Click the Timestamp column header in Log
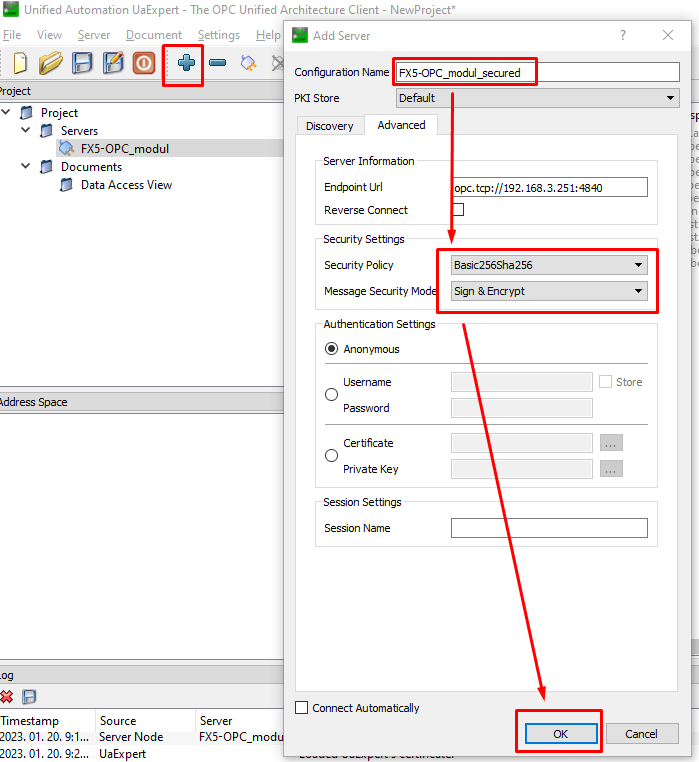 click(48, 721)
